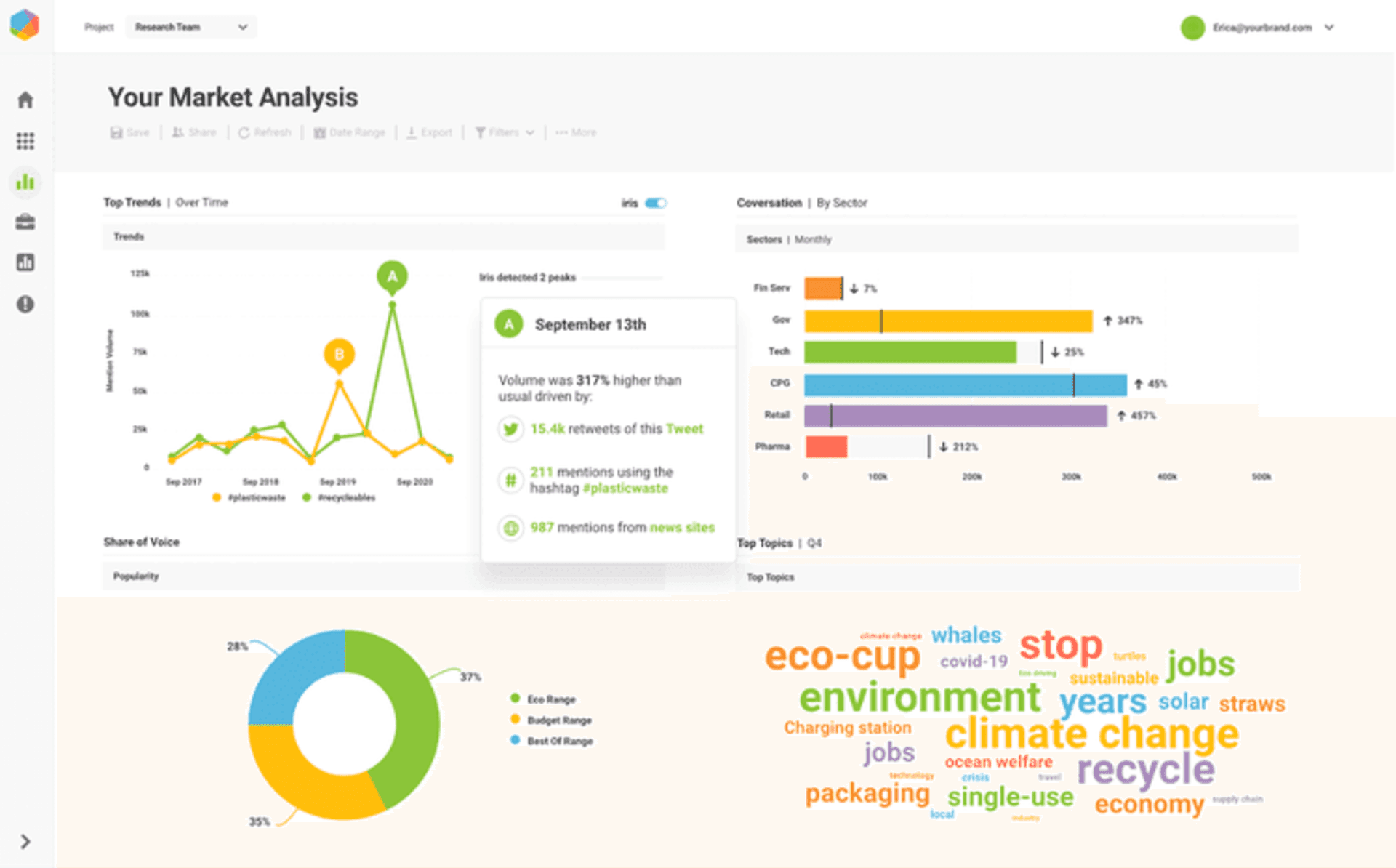Select peak marker A on the trend chart
The width and height of the screenshot is (1396, 868).
[391, 276]
